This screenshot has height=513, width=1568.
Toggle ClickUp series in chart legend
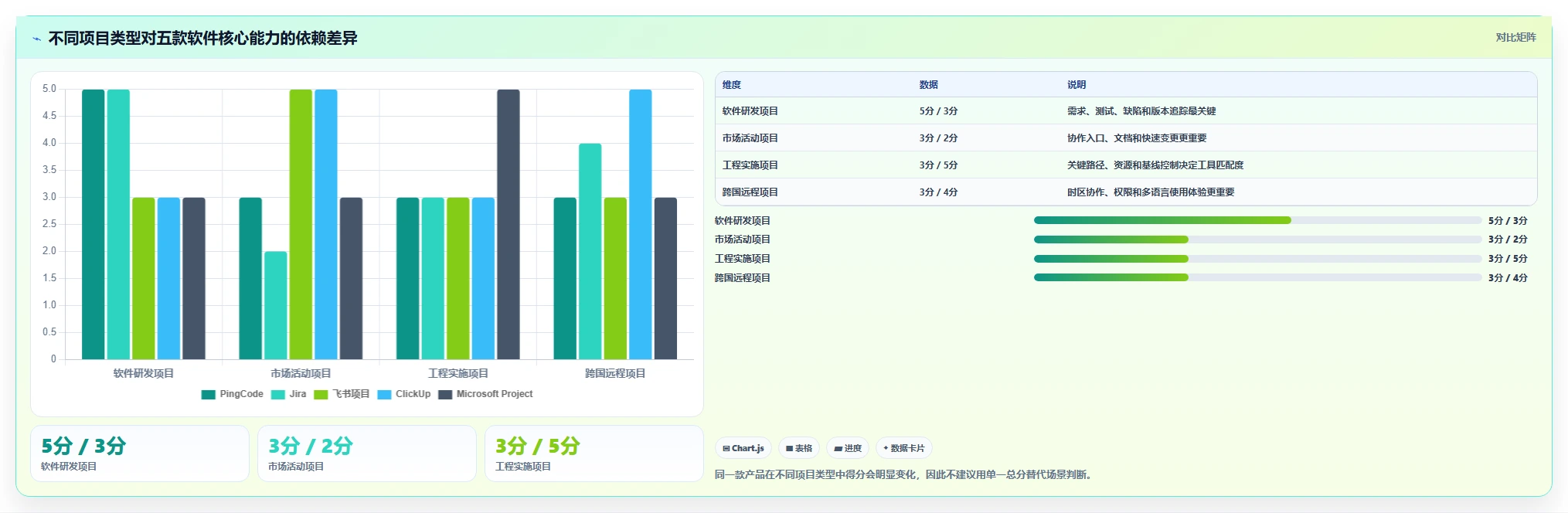coord(403,394)
